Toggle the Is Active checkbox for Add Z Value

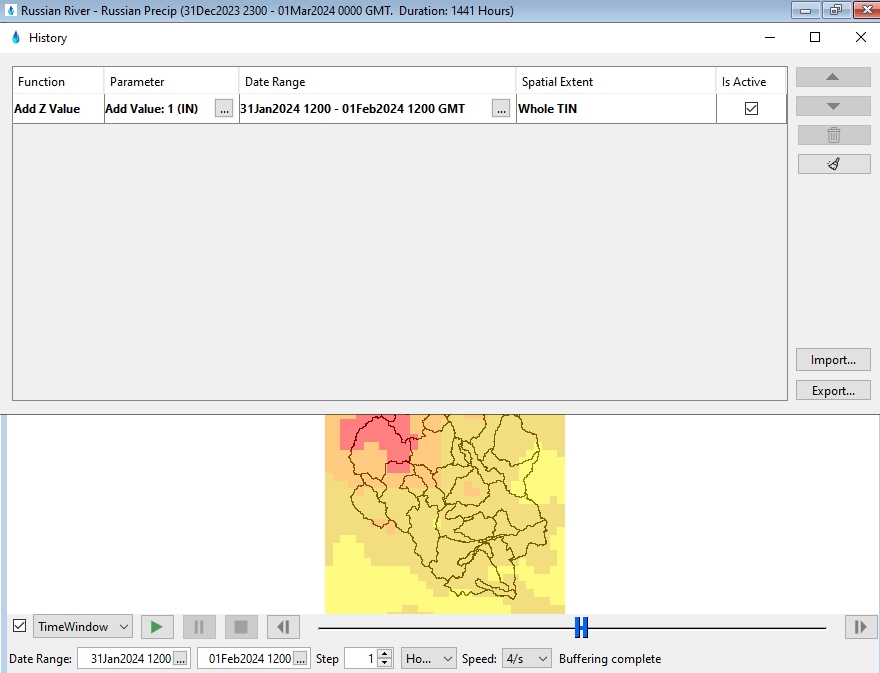751,108
